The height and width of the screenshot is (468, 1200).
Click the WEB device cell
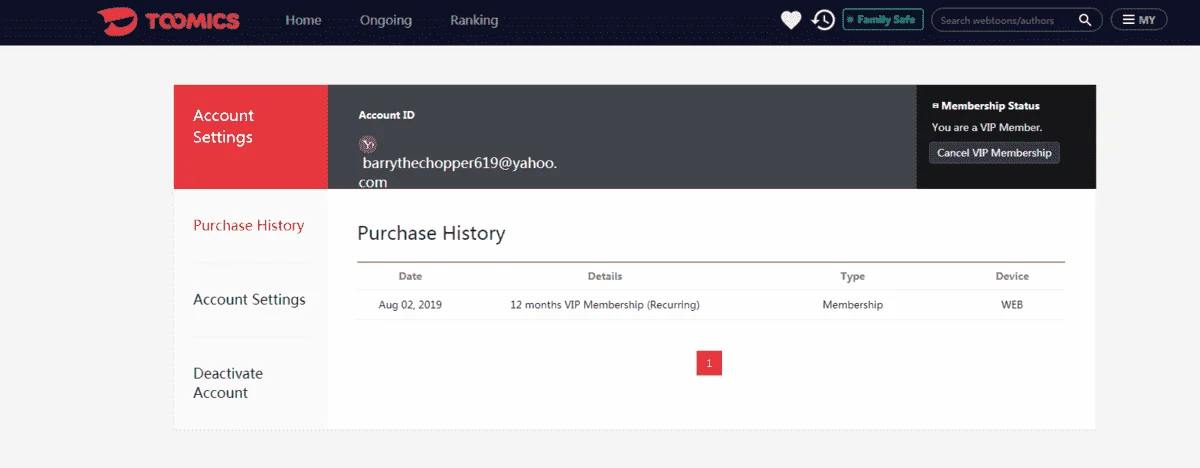point(1012,305)
